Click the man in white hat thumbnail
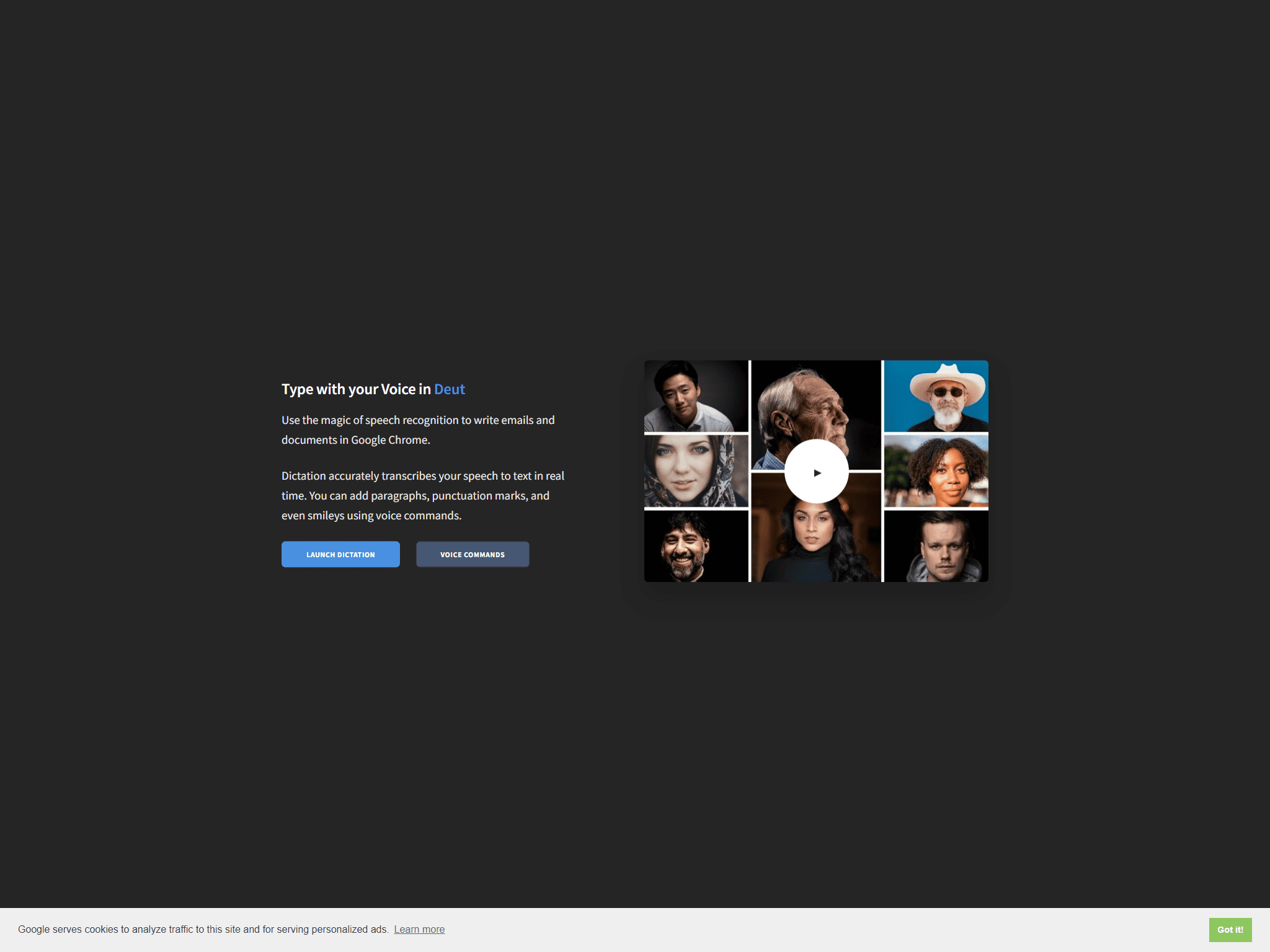 (936, 396)
